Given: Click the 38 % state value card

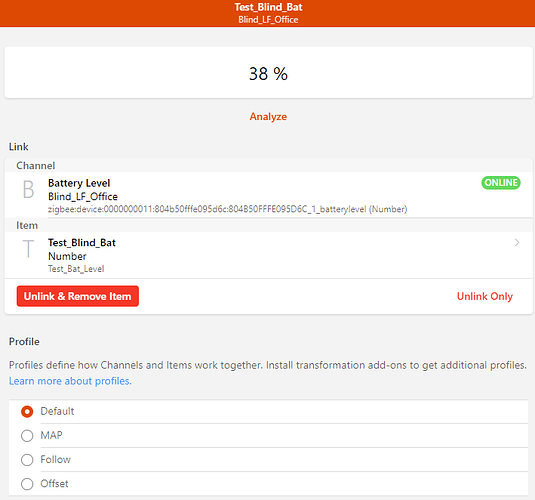Looking at the screenshot, I should pos(268,73).
